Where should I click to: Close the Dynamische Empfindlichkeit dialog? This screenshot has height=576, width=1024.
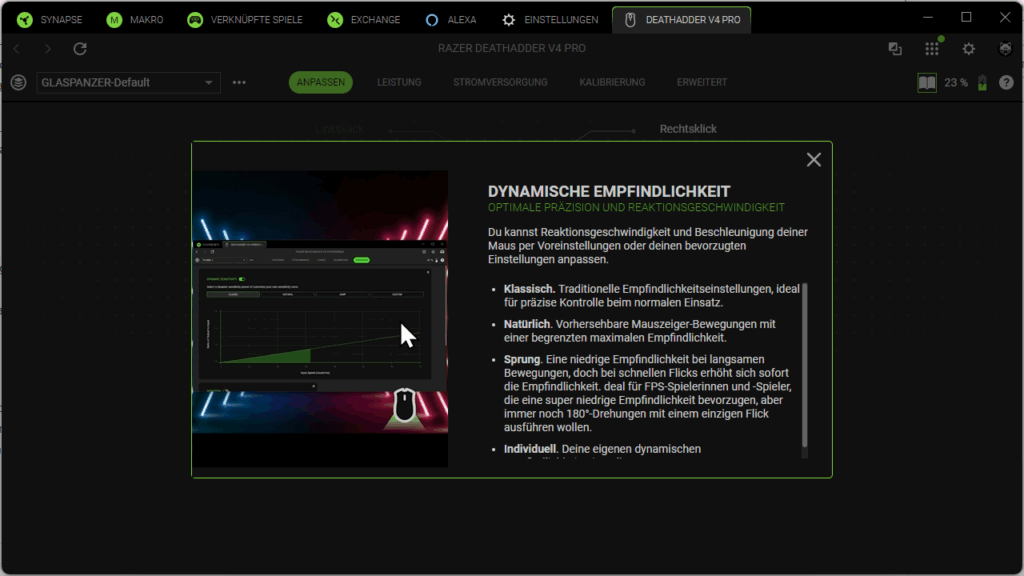814,159
